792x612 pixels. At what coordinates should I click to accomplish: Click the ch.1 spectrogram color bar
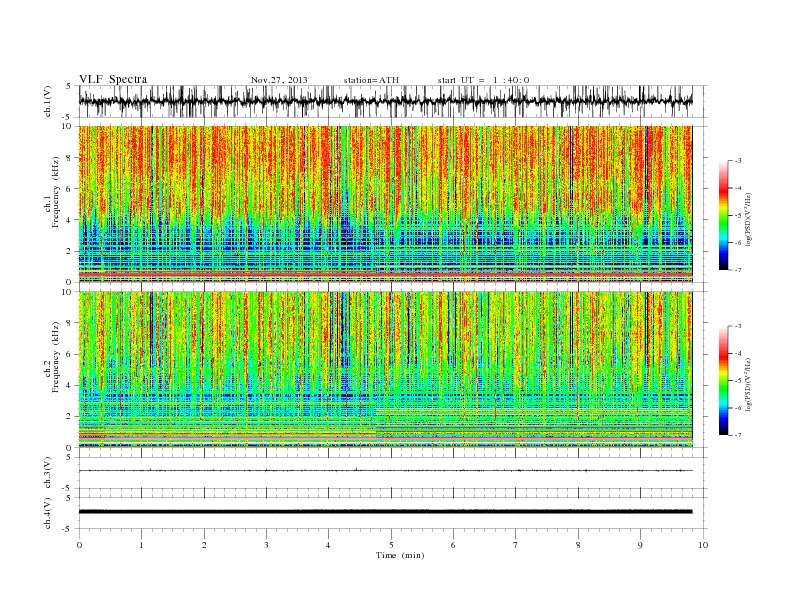(724, 215)
